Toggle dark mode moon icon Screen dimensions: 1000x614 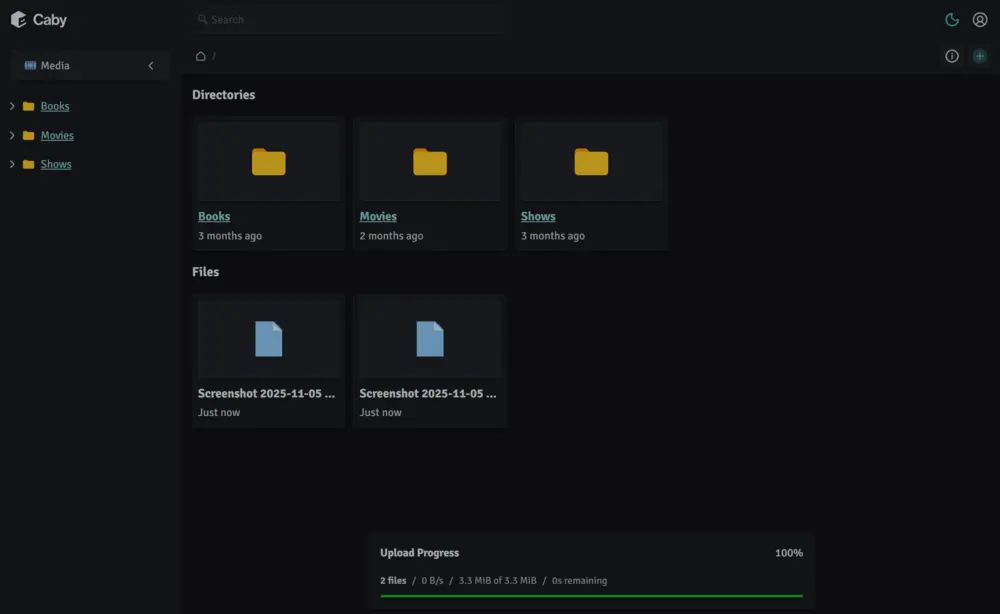(x=952, y=20)
